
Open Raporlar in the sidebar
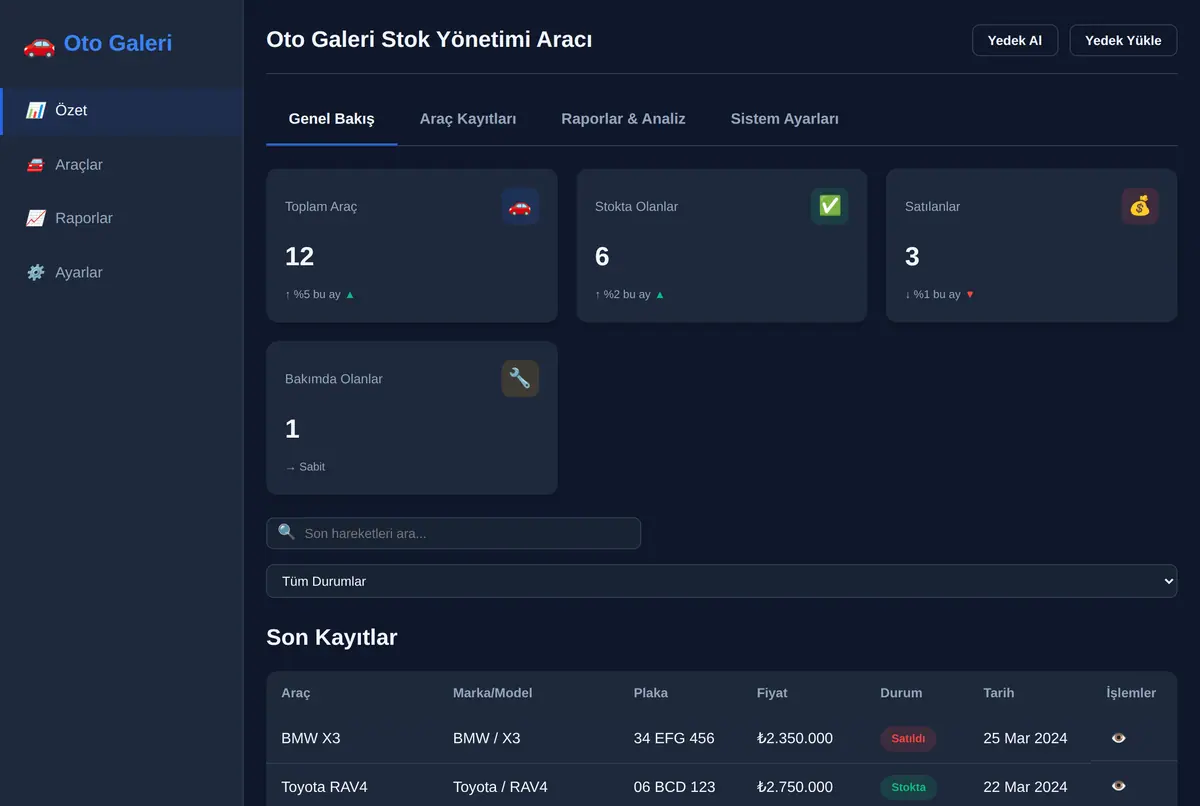click(x=122, y=218)
